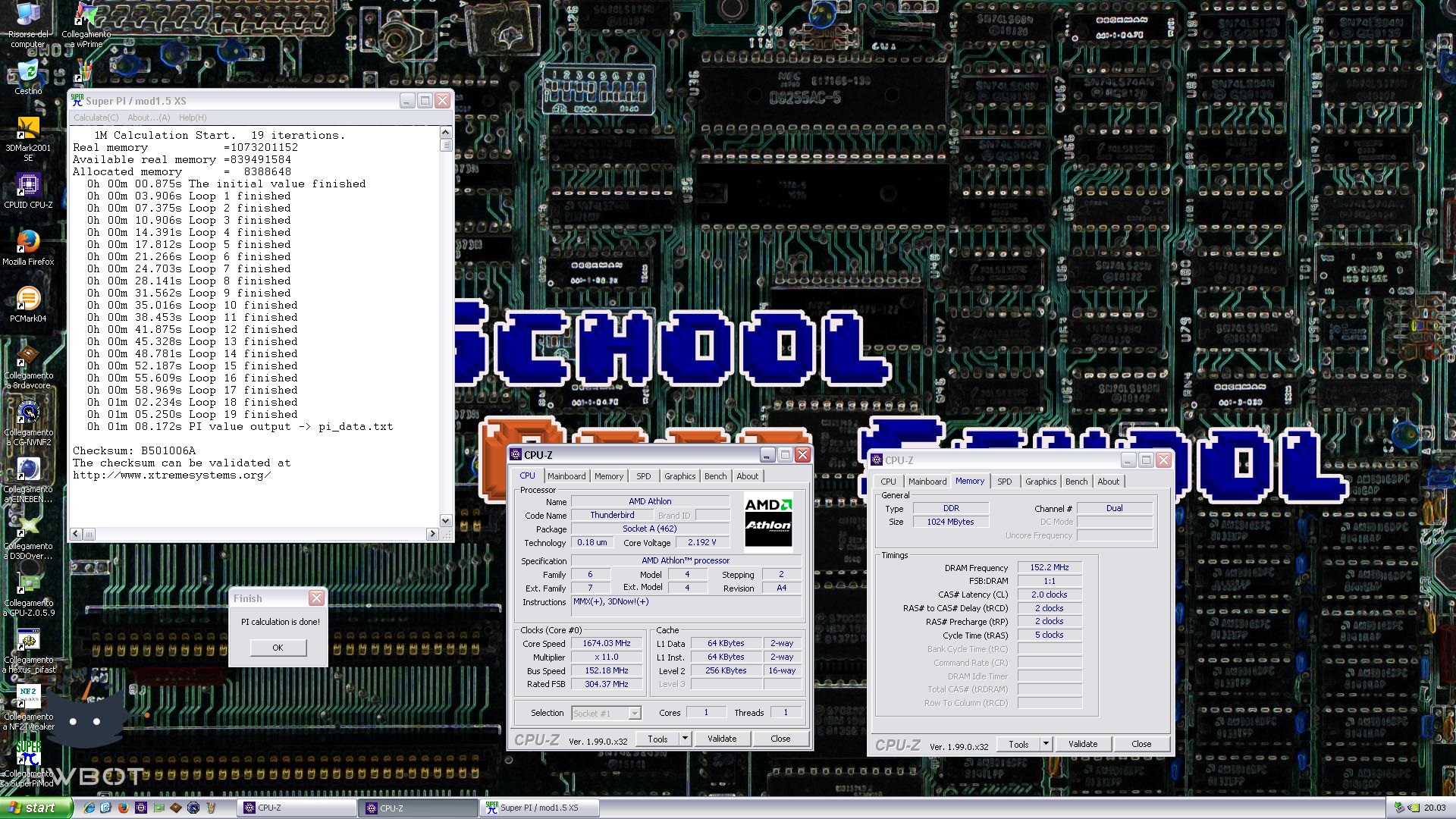
Task: Open Help(H) menu in Super PI
Action: click(193, 118)
